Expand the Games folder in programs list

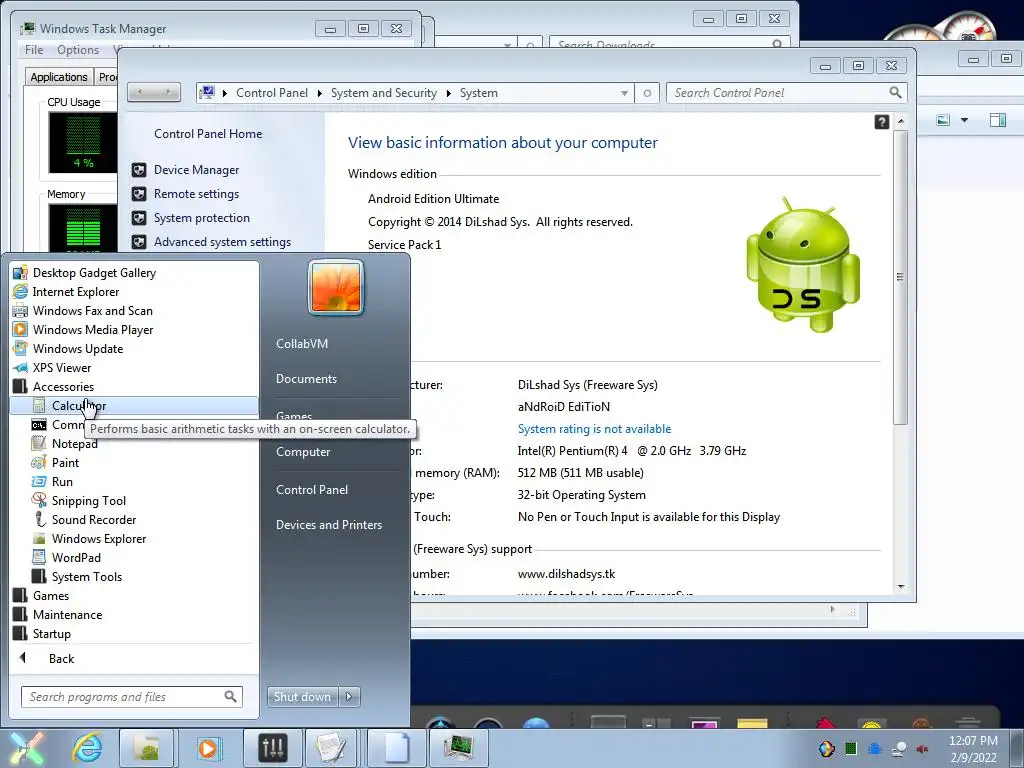pos(51,596)
